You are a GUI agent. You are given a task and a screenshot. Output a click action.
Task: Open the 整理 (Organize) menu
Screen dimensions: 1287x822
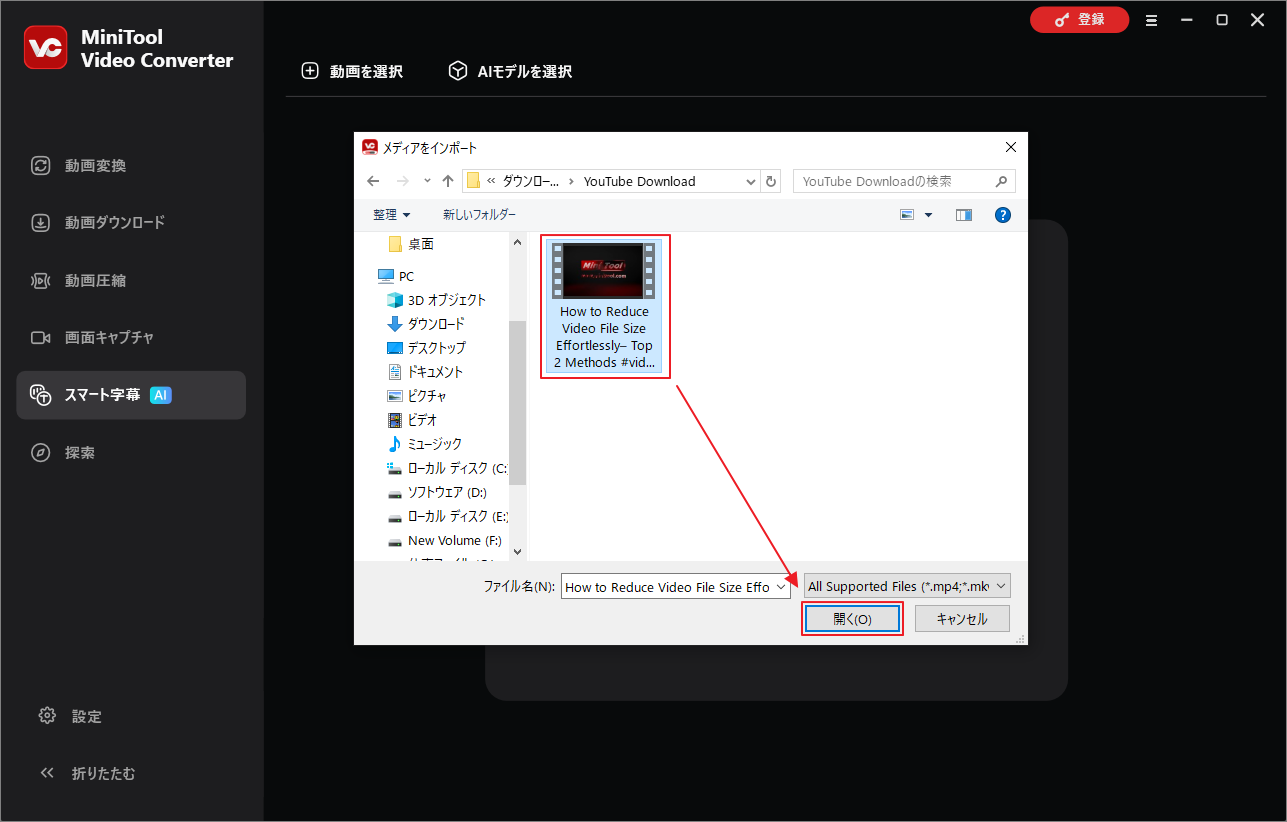click(391, 214)
